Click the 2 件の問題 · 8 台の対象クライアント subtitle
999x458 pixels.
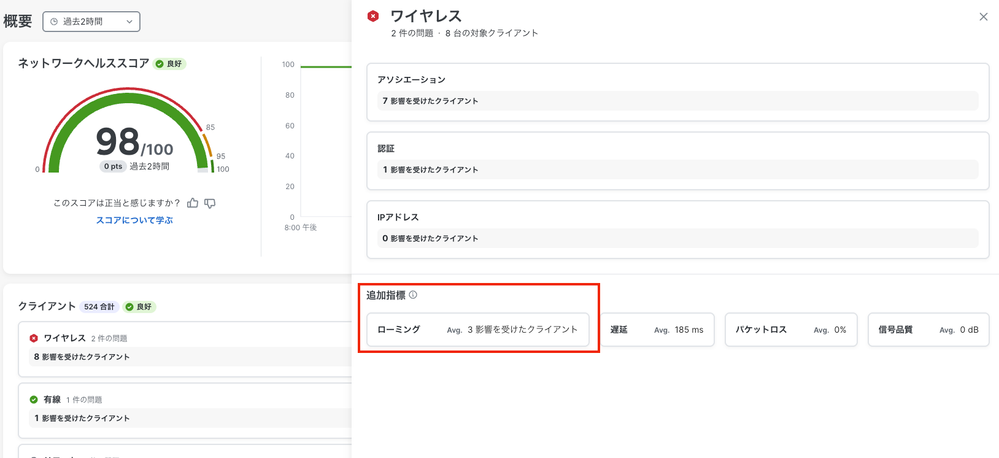tap(464, 33)
